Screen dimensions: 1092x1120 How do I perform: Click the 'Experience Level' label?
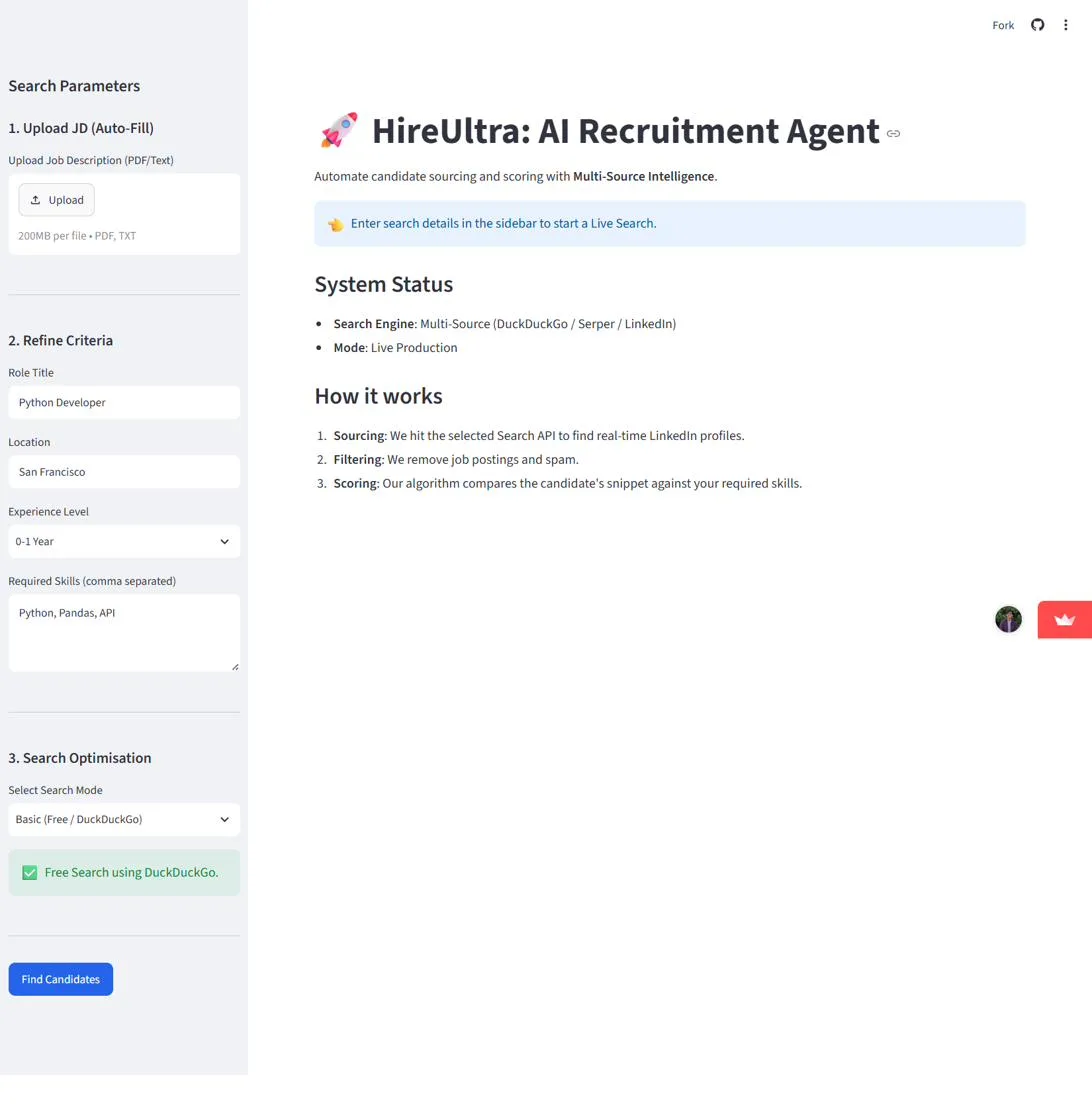[x=49, y=511]
